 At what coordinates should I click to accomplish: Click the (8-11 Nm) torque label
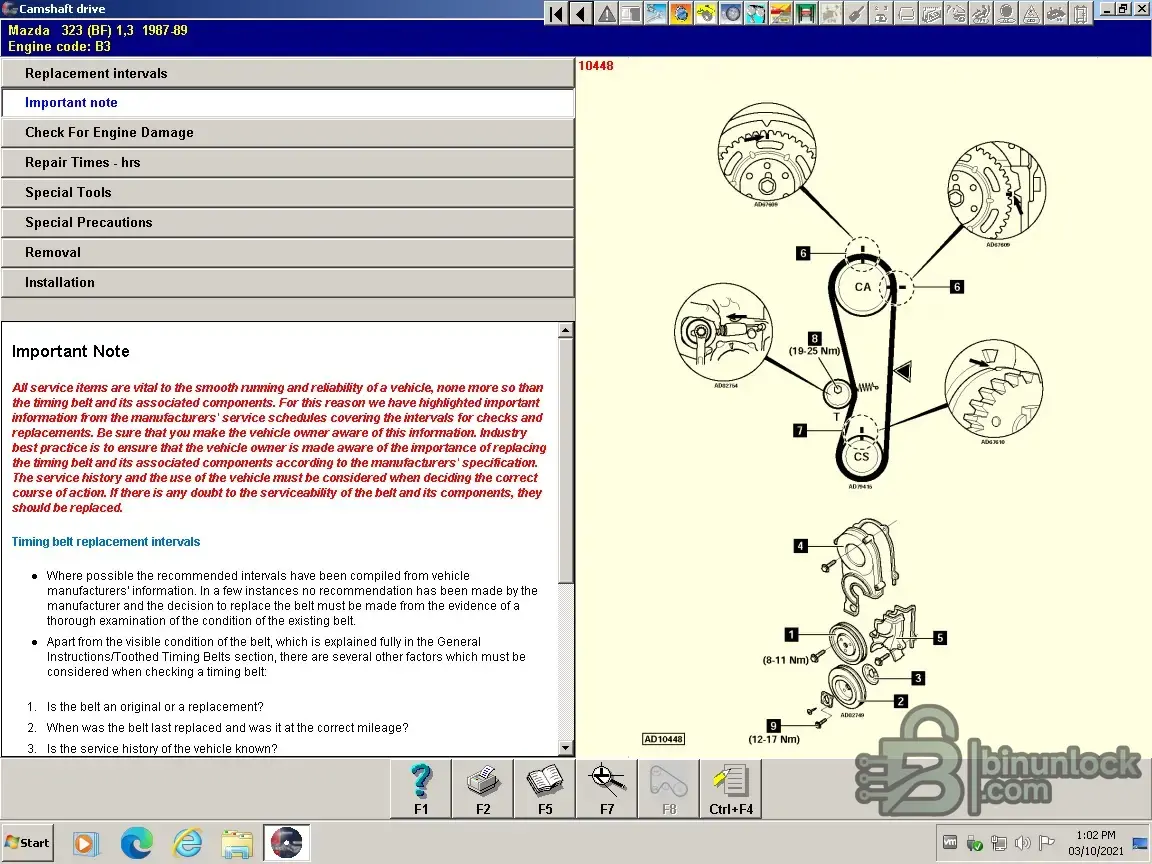coord(785,660)
